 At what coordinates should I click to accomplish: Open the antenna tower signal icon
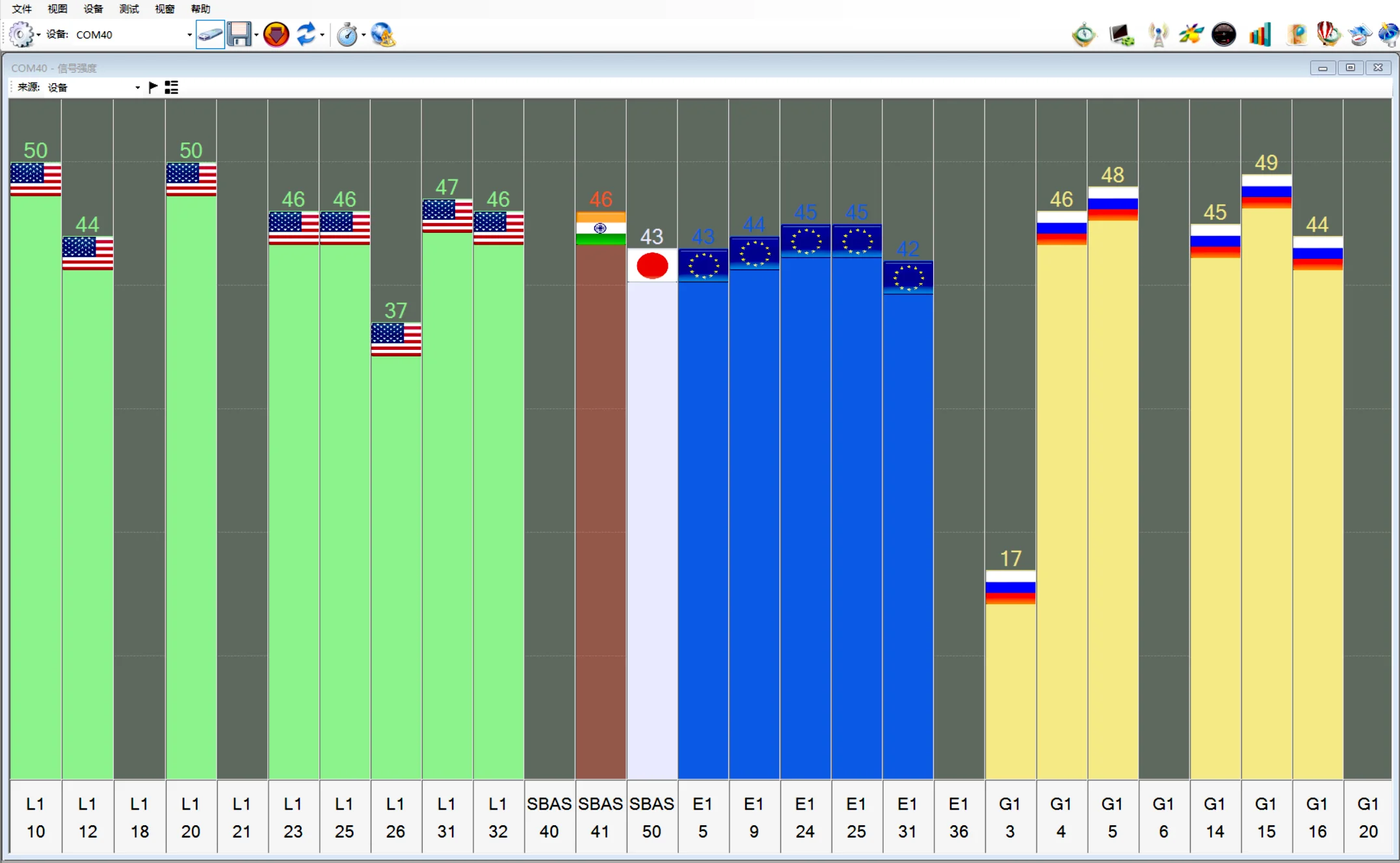point(1158,34)
